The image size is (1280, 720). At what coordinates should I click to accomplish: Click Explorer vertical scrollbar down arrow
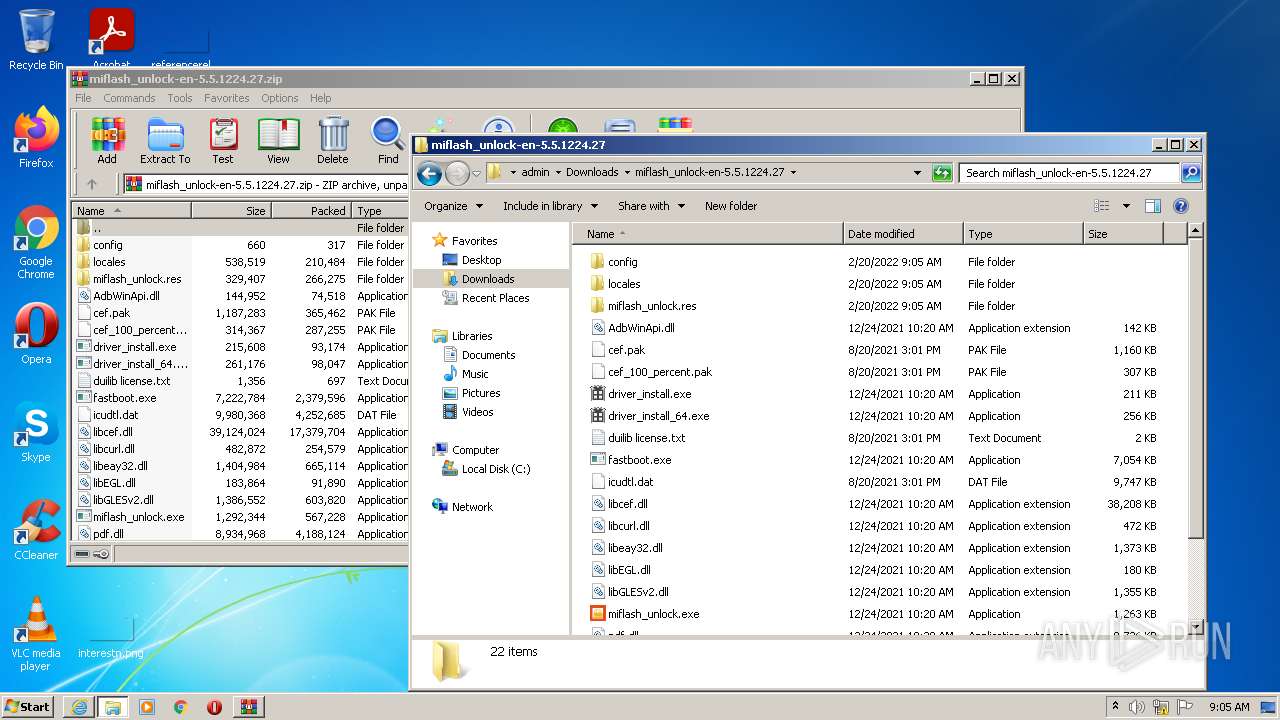click(x=1195, y=627)
